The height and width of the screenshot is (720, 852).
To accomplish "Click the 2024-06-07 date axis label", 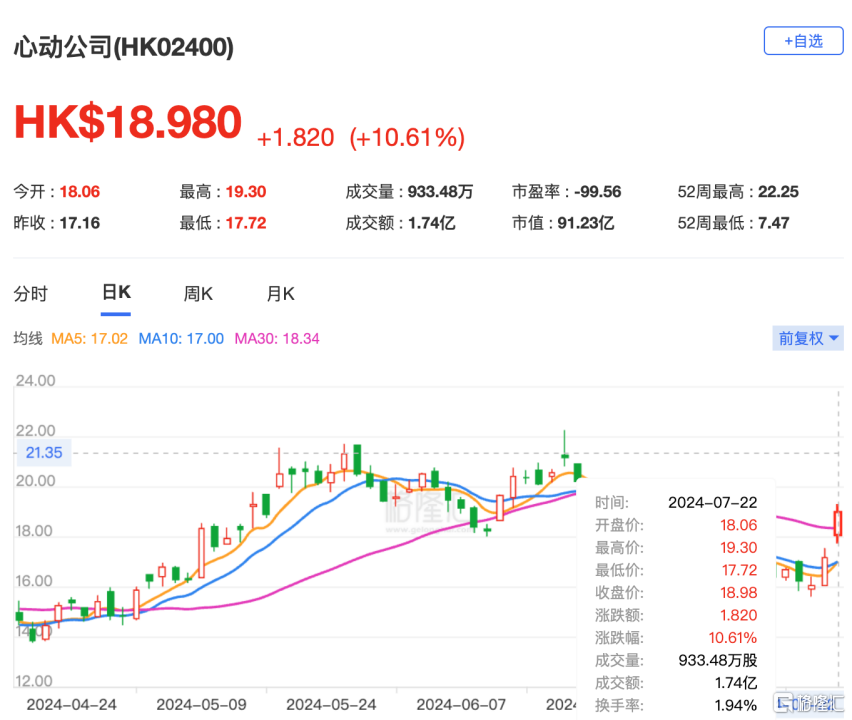I will (461, 705).
